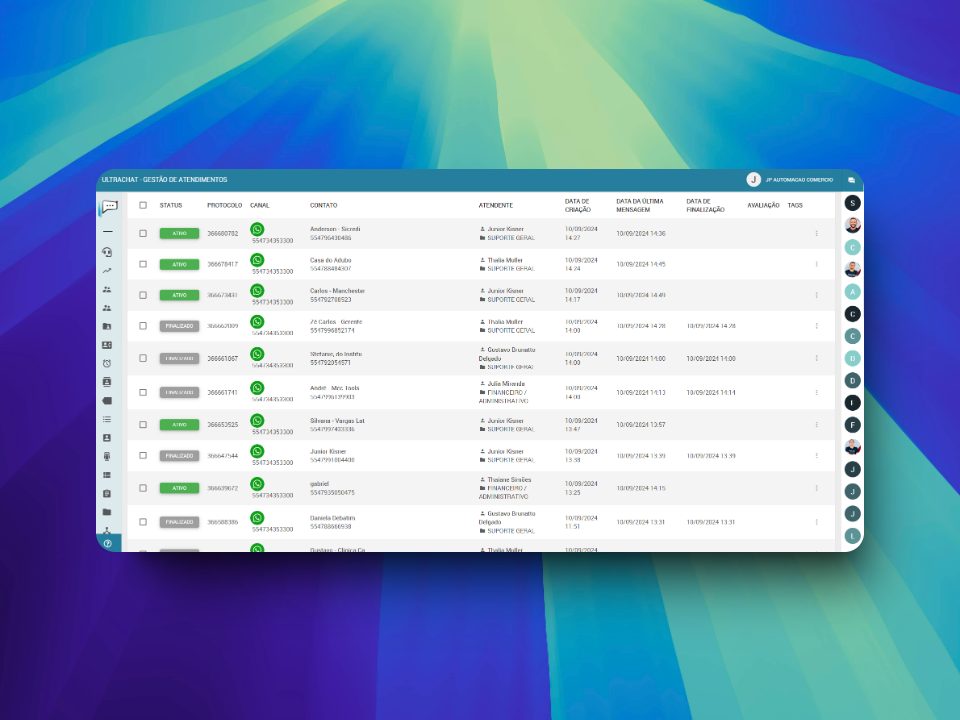Click WhatsApp icon in Anderson - Sicredi row
Viewport: 960px width, 720px height.
(x=257, y=229)
